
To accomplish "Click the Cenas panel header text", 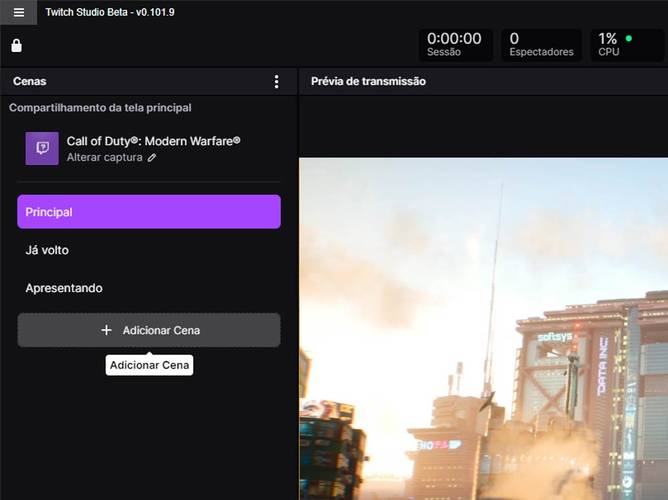I will tap(29, 81).
